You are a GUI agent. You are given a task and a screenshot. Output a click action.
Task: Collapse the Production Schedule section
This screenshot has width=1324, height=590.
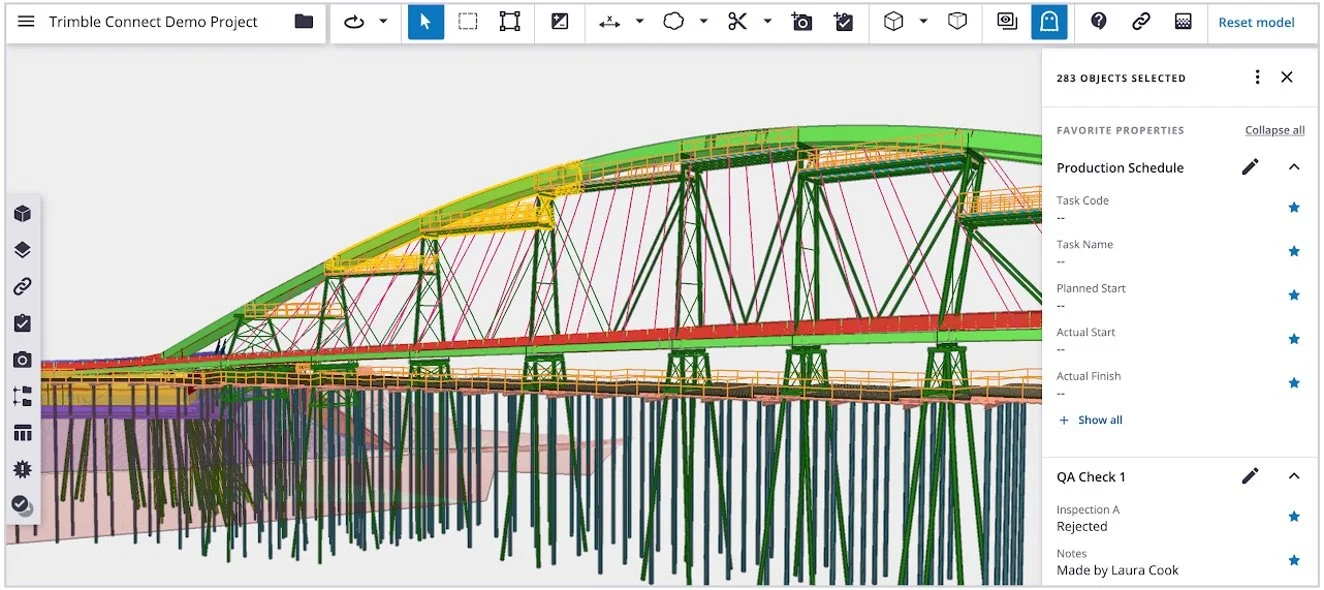point(1294,167)
